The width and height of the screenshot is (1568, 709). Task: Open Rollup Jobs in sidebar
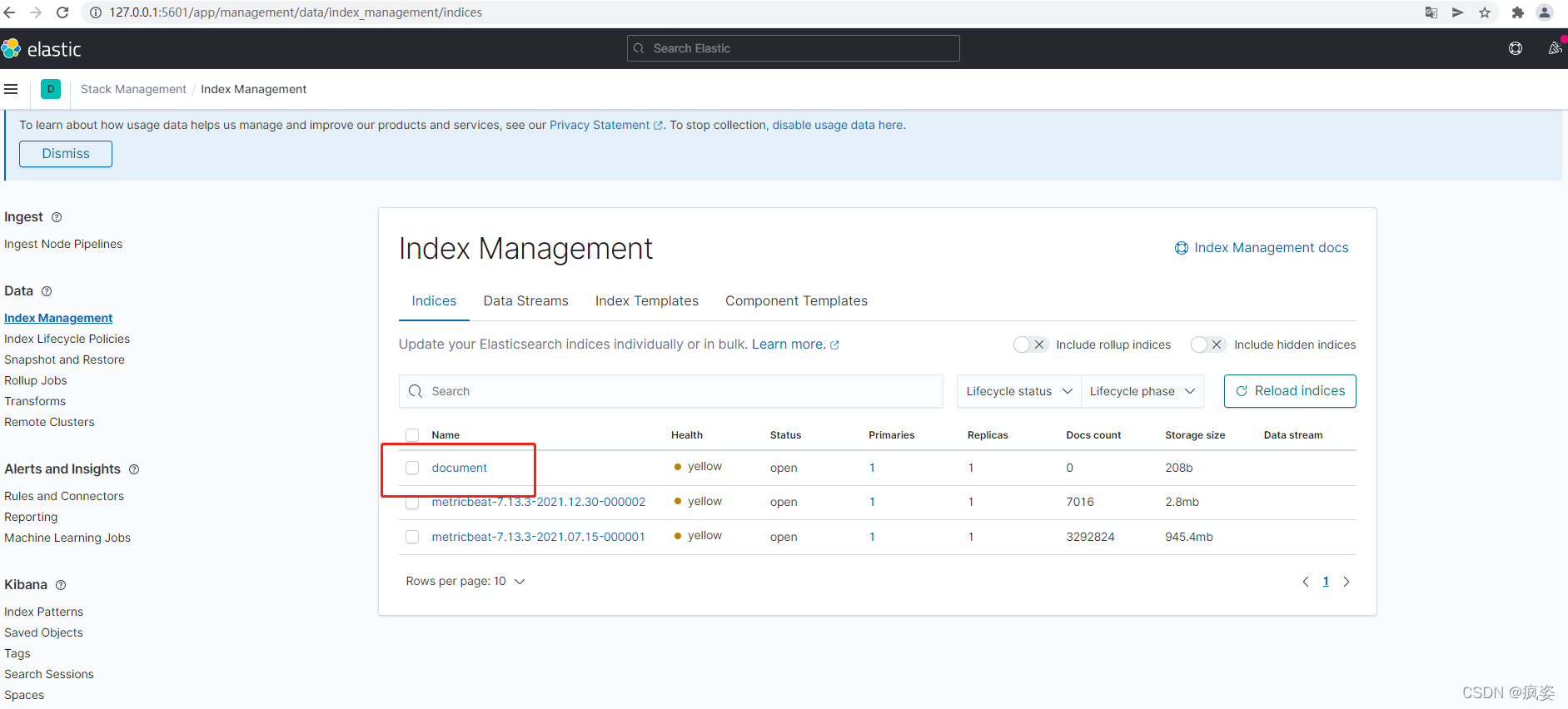[36, 380]
